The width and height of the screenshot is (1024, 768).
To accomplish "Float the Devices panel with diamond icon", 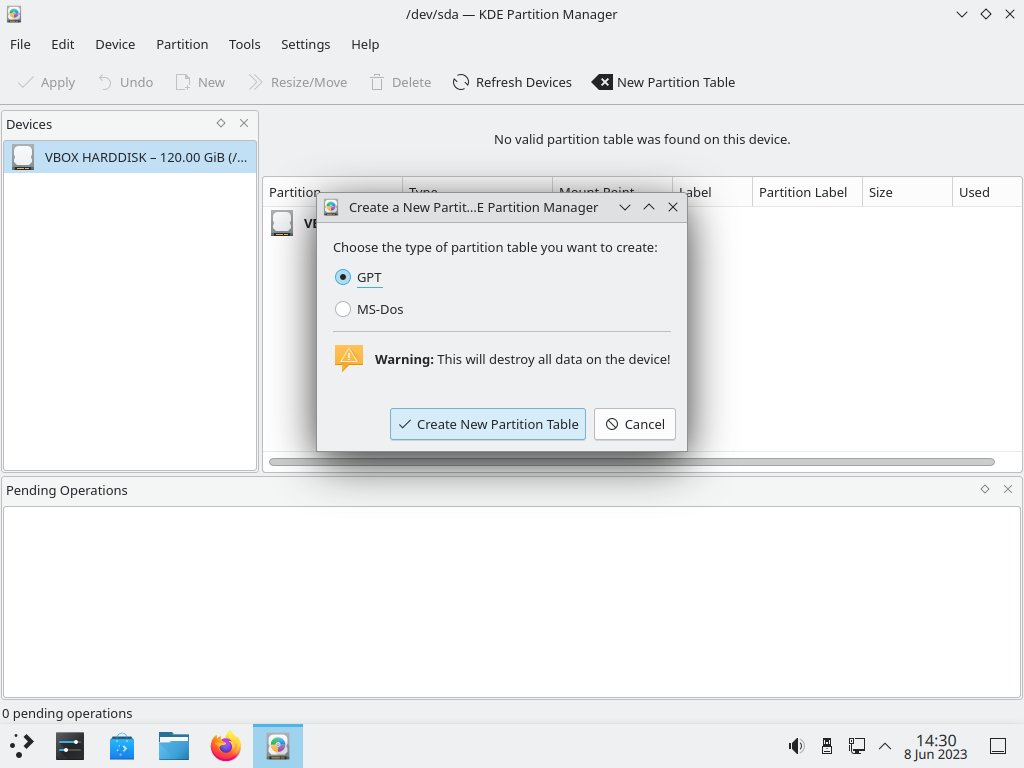I will 221,123.
